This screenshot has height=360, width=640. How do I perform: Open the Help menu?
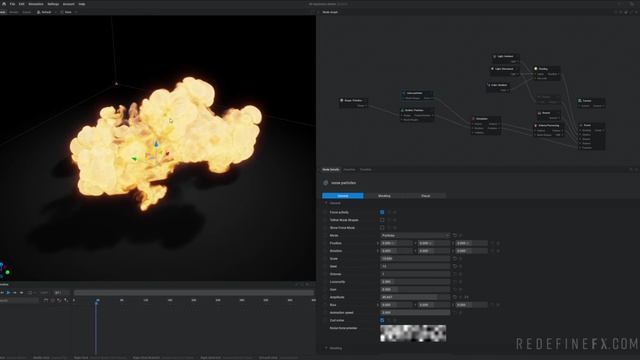pyautogui.click(x=82, y=4)
